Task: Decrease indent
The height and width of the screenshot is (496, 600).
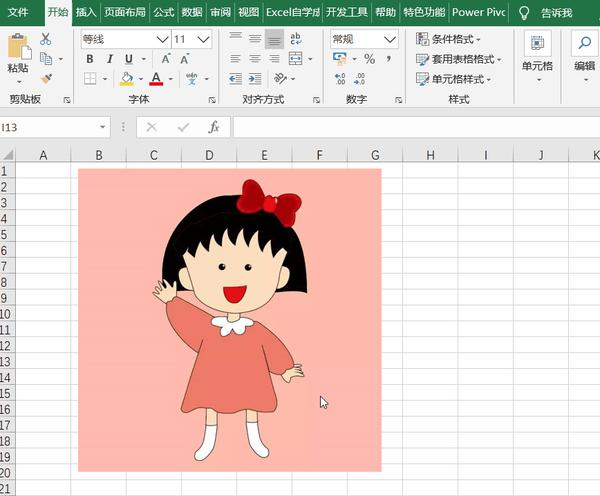Action: click(x=236, y=79)
